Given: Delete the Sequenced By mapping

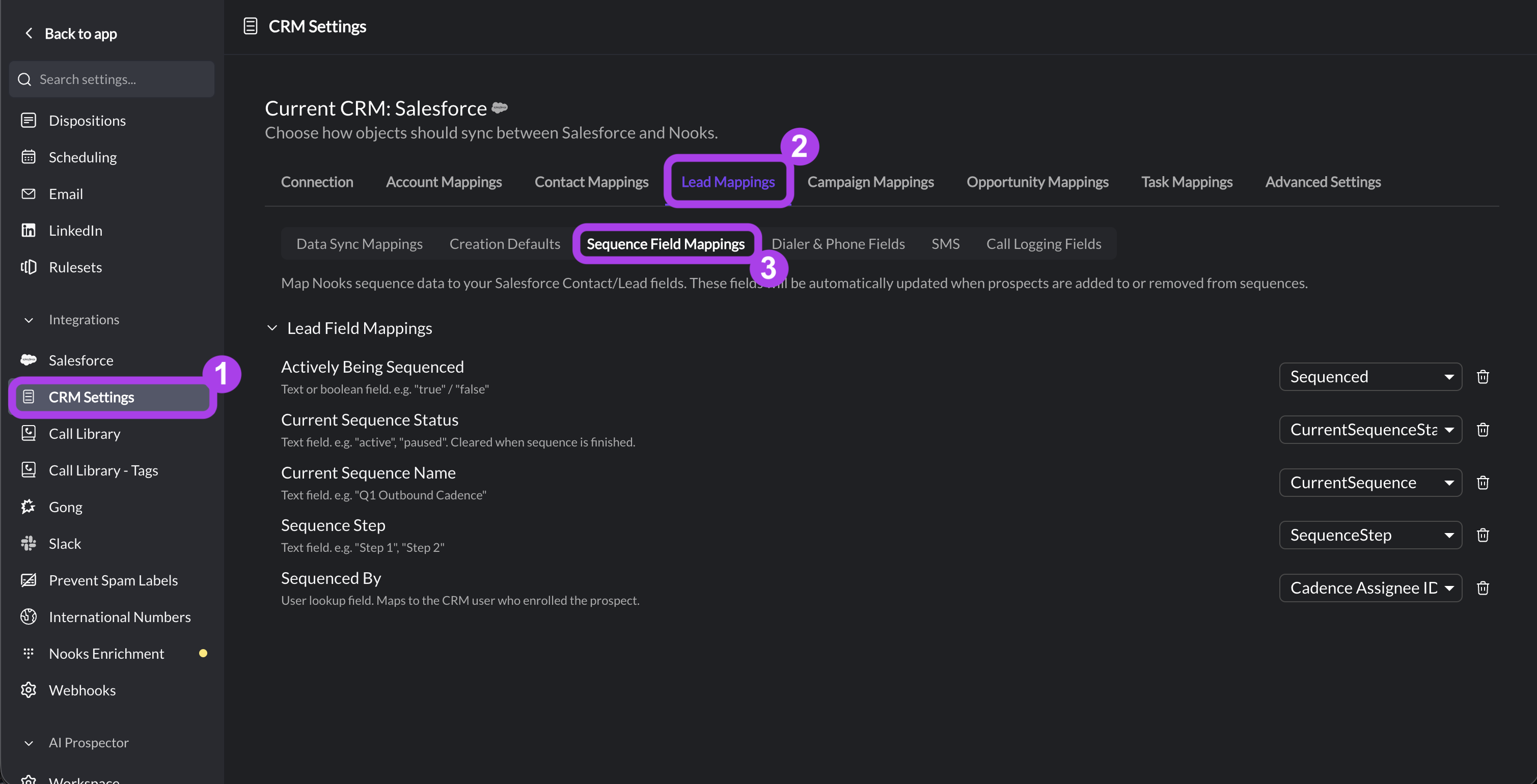Looking at the screenshot, I should [1483, 587].
